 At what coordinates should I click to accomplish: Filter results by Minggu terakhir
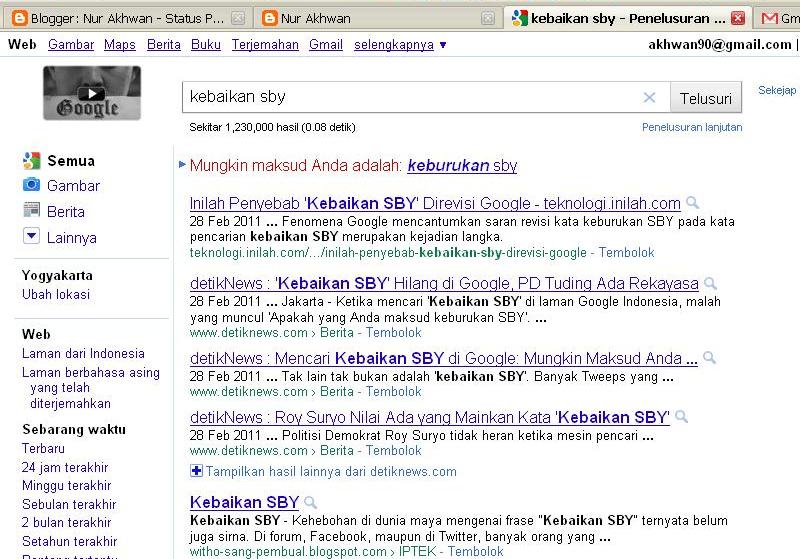(x=67, y=486)
